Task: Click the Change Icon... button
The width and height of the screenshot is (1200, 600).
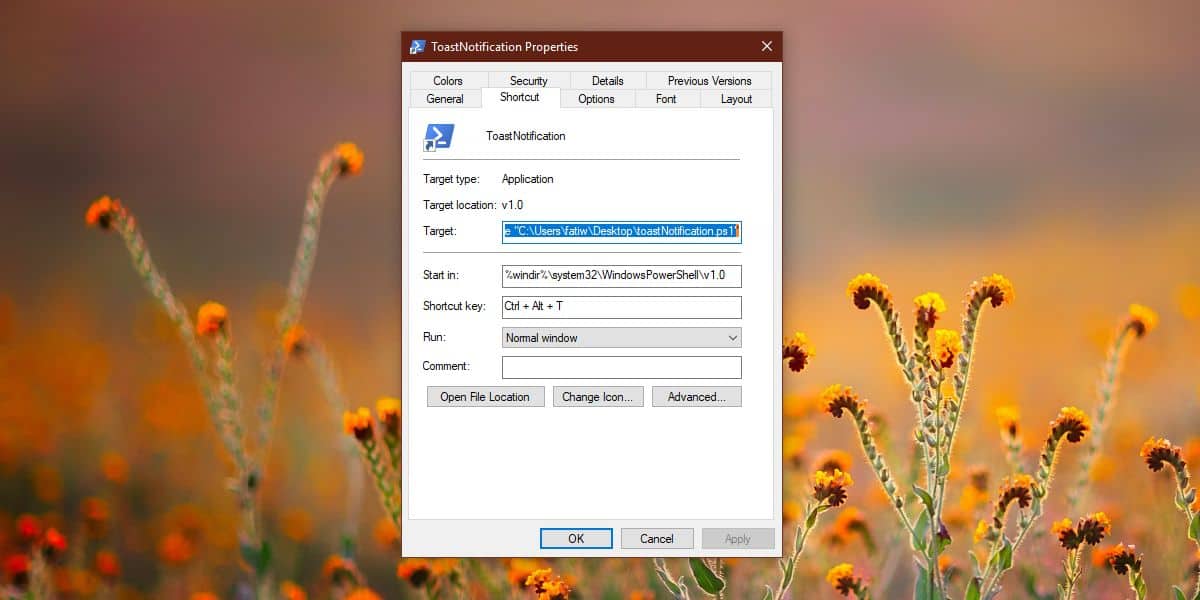Action: click(x=598, y=397)
